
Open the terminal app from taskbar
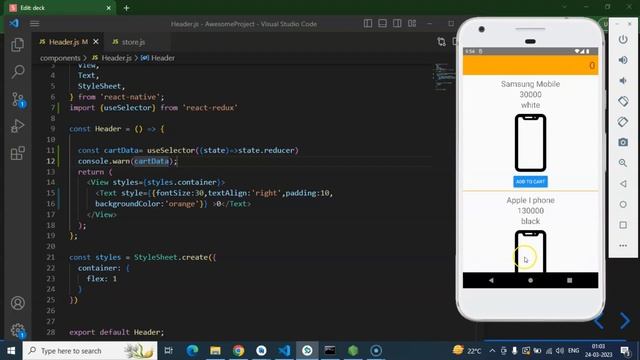coord(330,351)
